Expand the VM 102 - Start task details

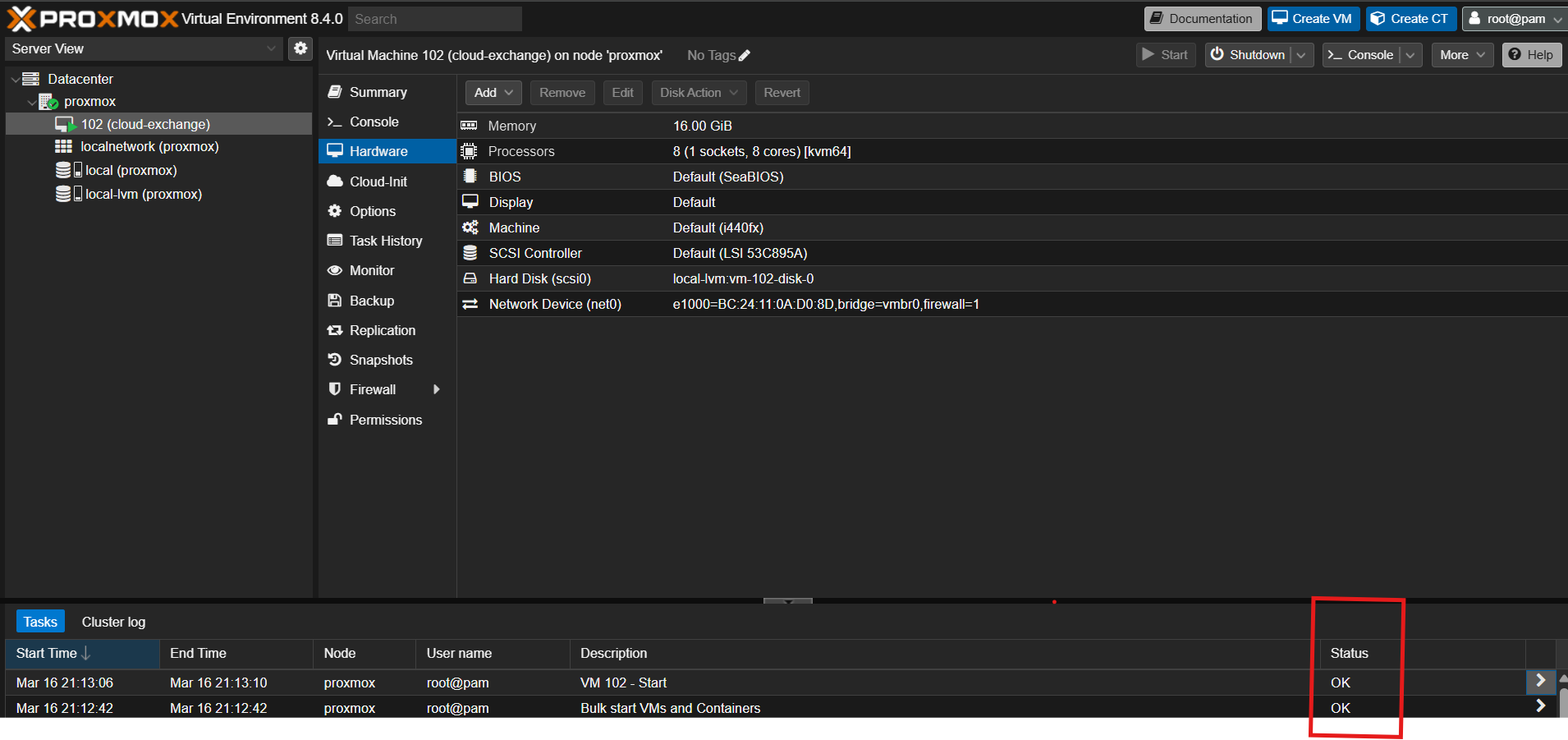coord(1541,681)
